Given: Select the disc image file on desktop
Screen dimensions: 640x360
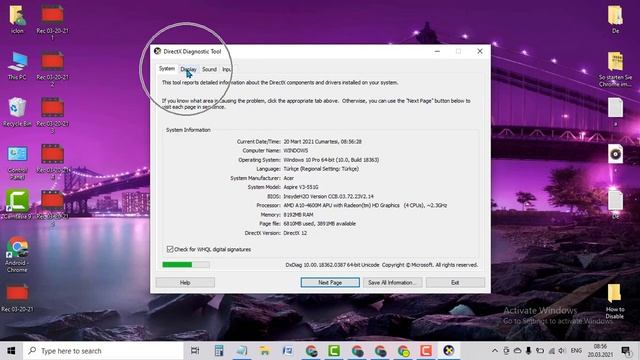Looking at the screenshot, I should [x=616, y=154].
